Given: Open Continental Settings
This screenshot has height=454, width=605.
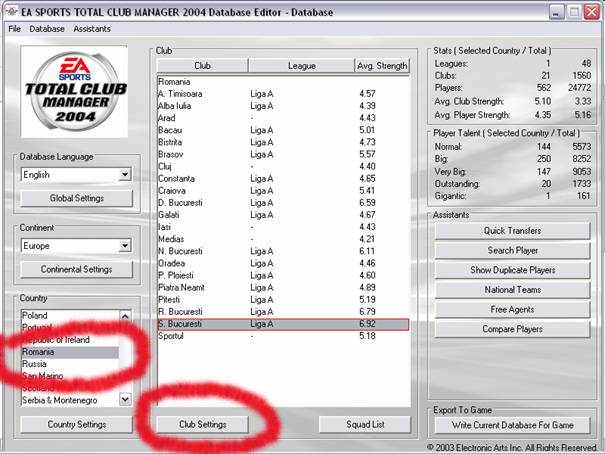Looking at the screenshot, I should click(77, 269).
